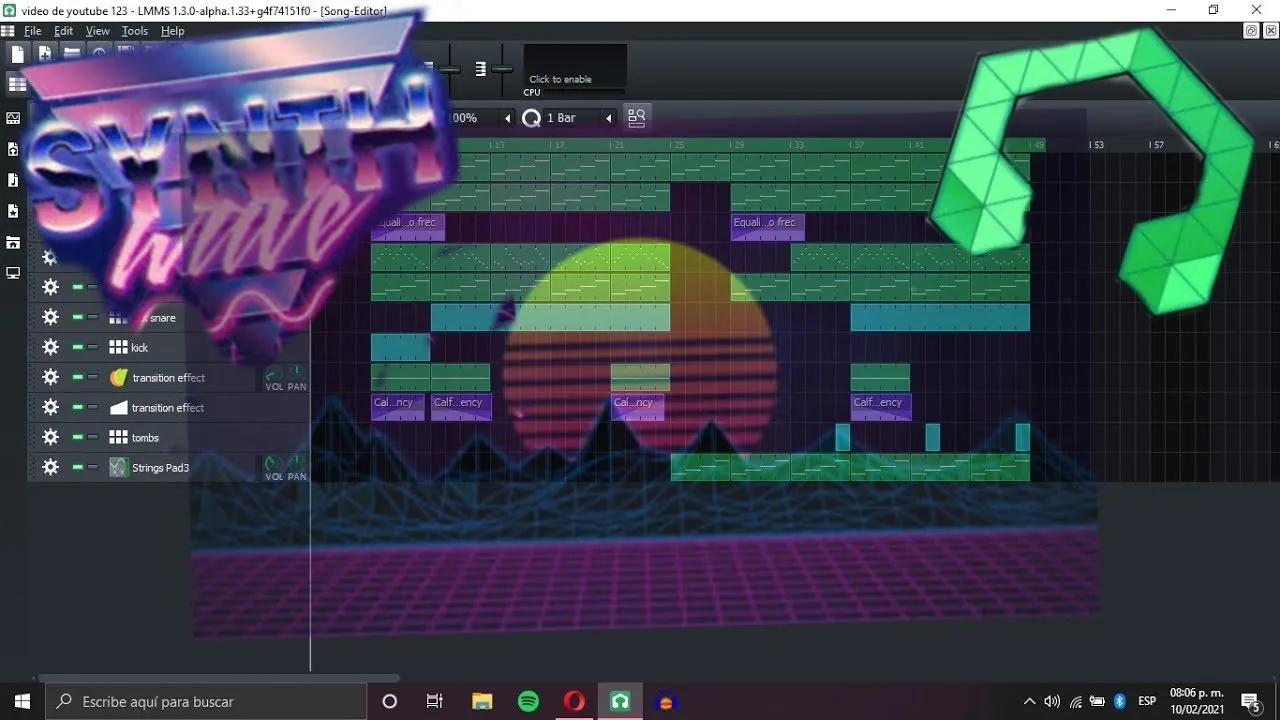Click the kick track beat/bassline icon
Image resolution: width=1280 pixels, height=720 pixels.
point(118,348)
